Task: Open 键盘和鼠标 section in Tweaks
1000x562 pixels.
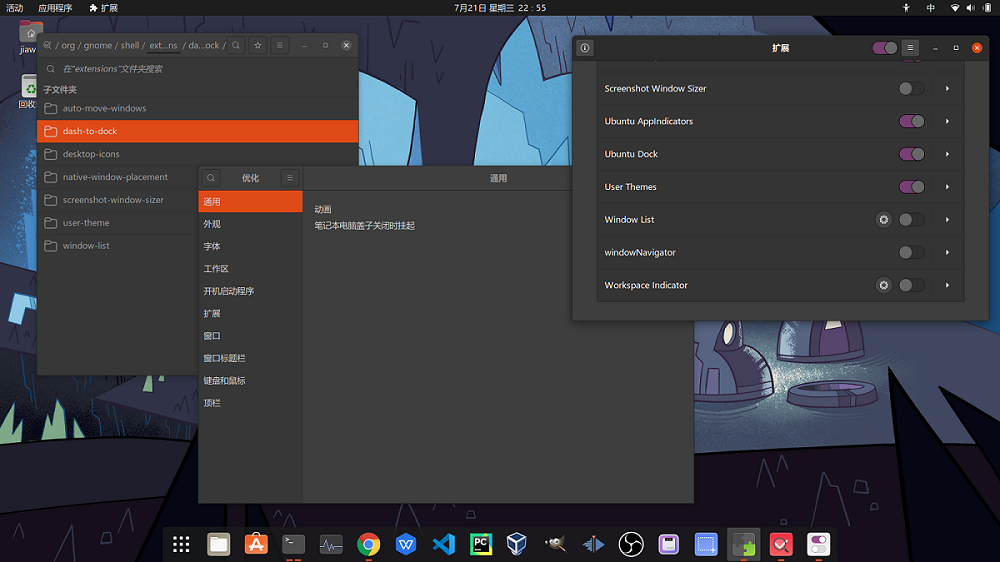Action: 250,380
